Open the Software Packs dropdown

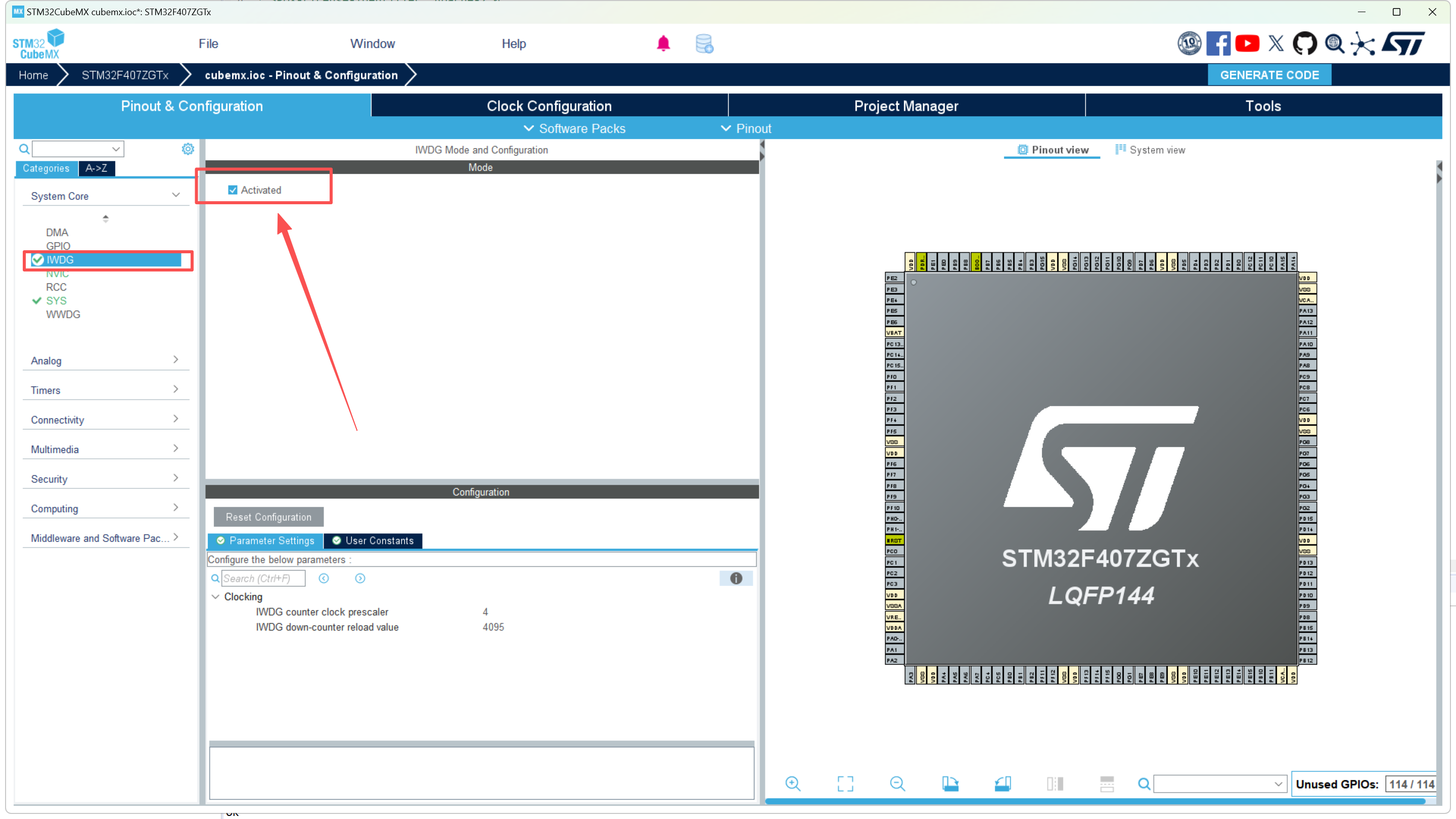click(x=575, y=128)
